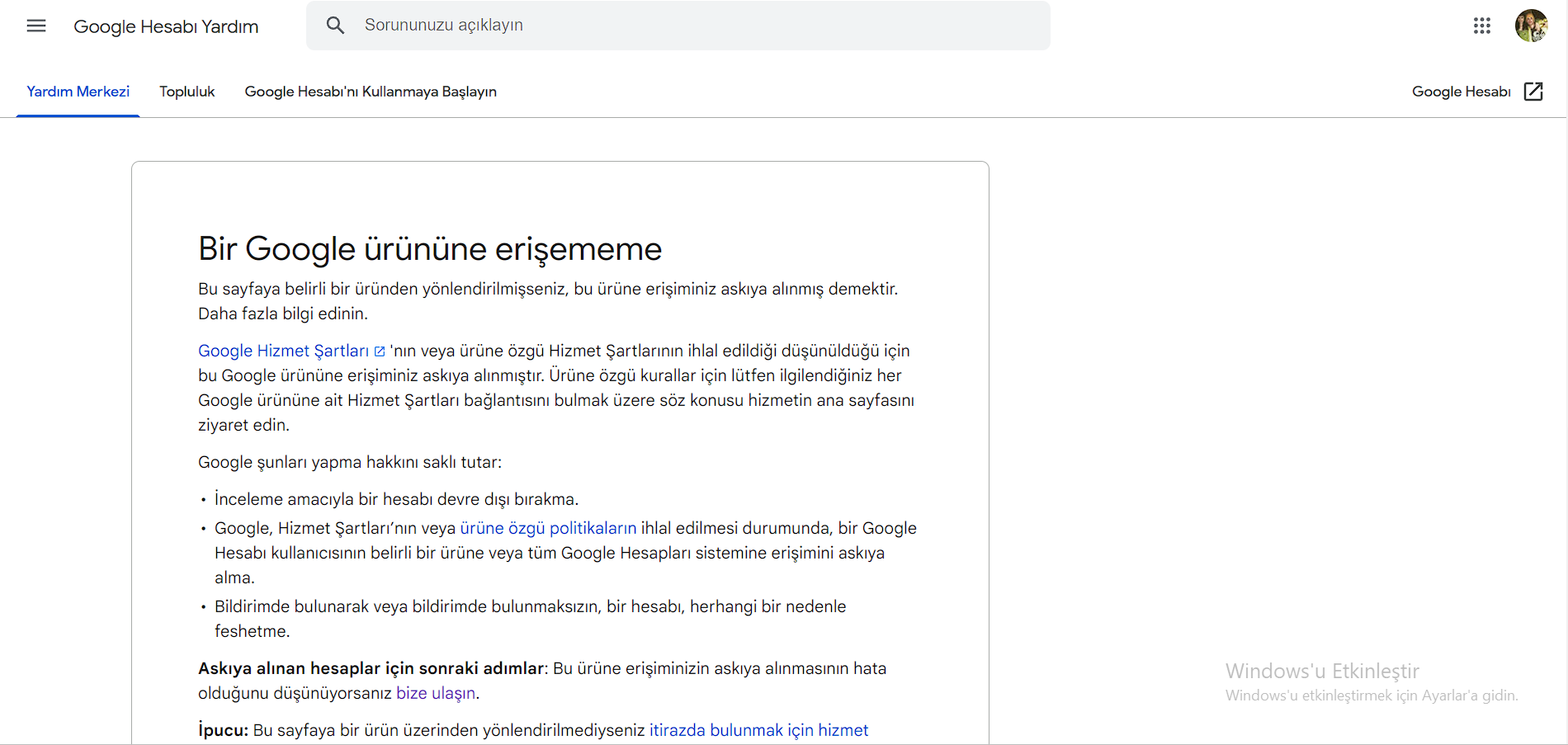1568x745 pixels.
Task: Click the profile avatar picture
Action: click(1531, 26)
